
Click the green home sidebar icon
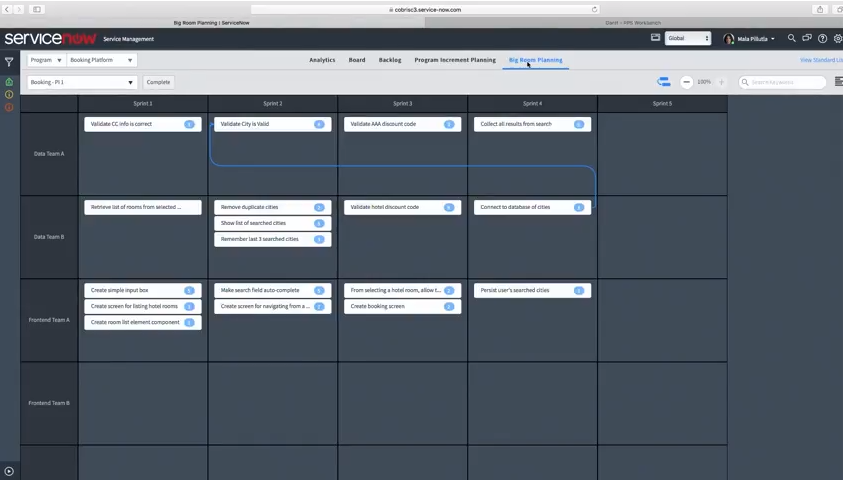[x=9, y=82]
